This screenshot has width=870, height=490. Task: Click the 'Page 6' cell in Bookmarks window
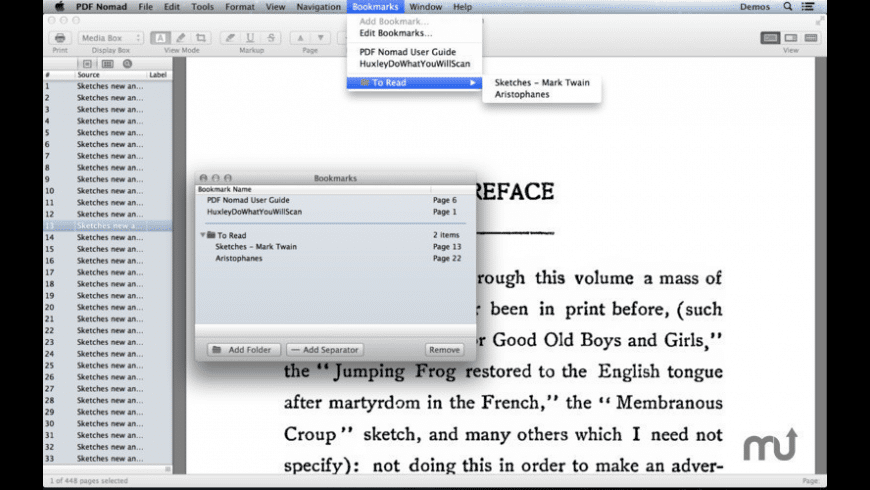point(444,200)
